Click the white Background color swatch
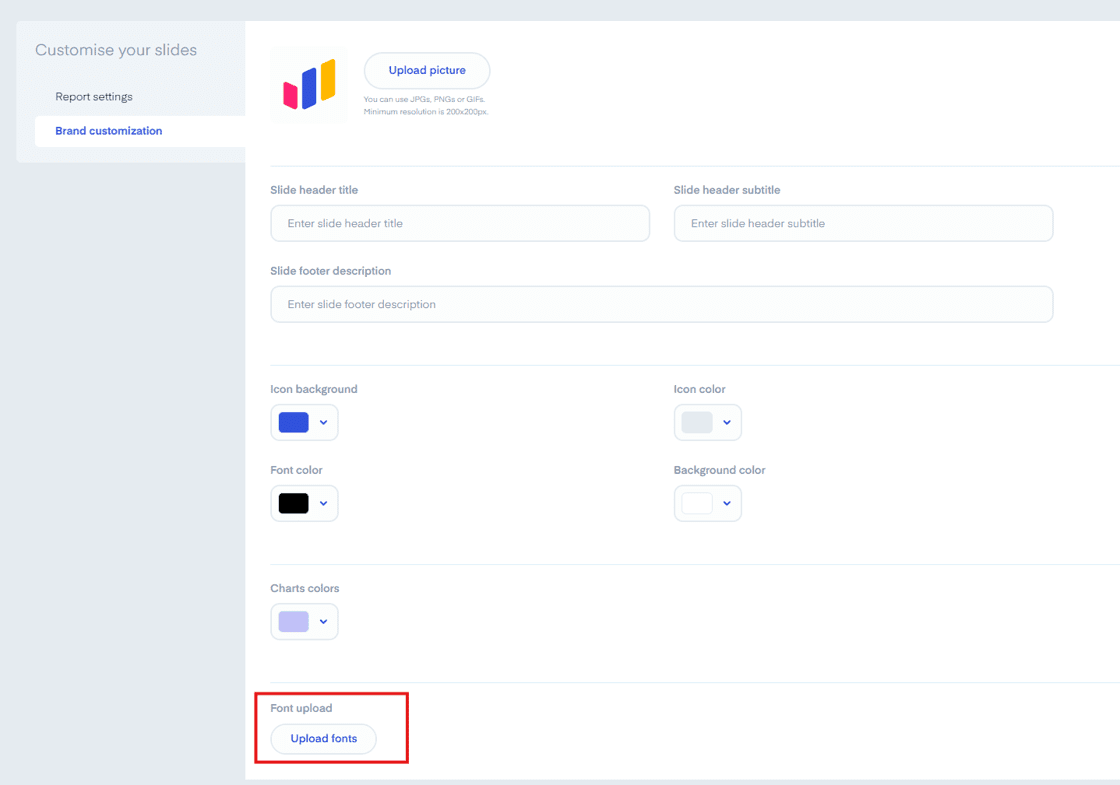The width and height of the screenshot is (1120, 785). [x=697, y=504]
